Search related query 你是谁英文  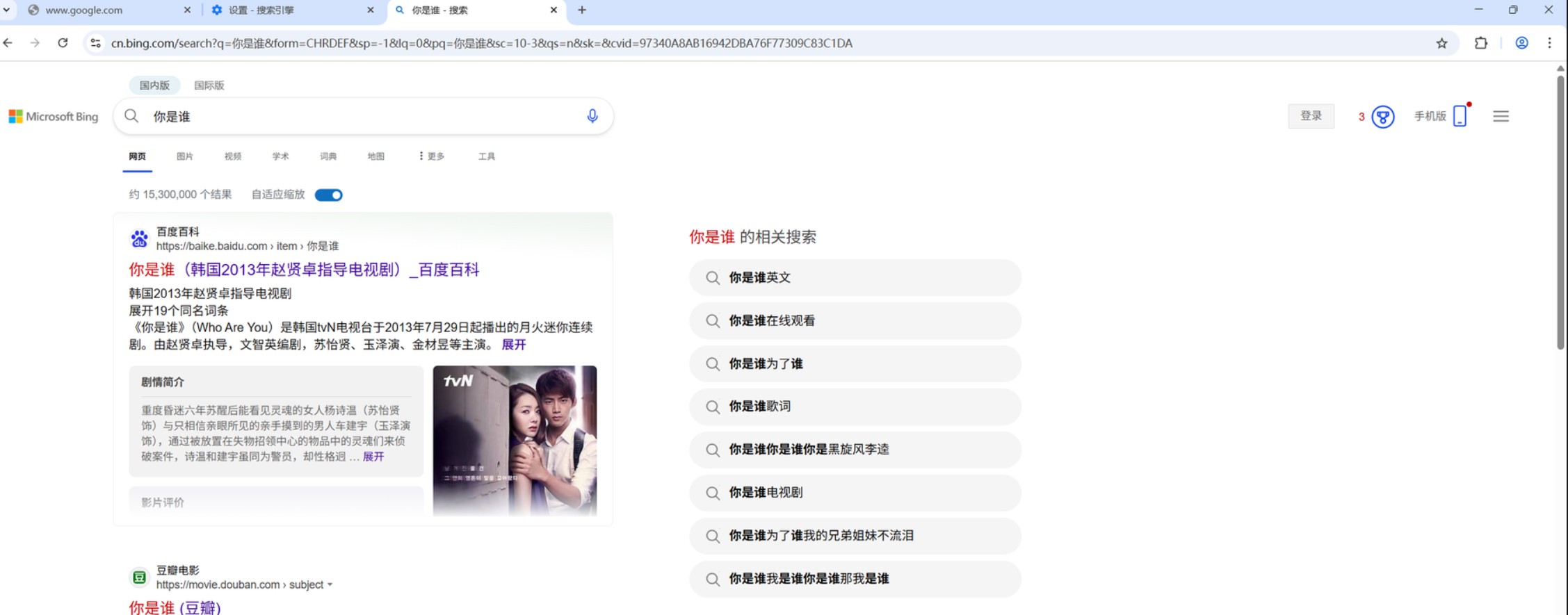[x=855, y=278]
